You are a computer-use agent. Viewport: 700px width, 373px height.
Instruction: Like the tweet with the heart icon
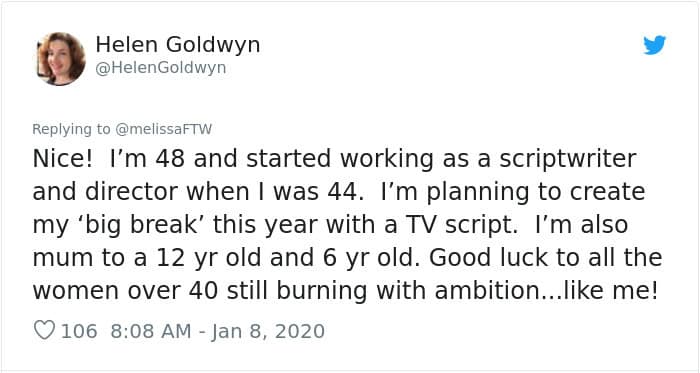[44, 331]
